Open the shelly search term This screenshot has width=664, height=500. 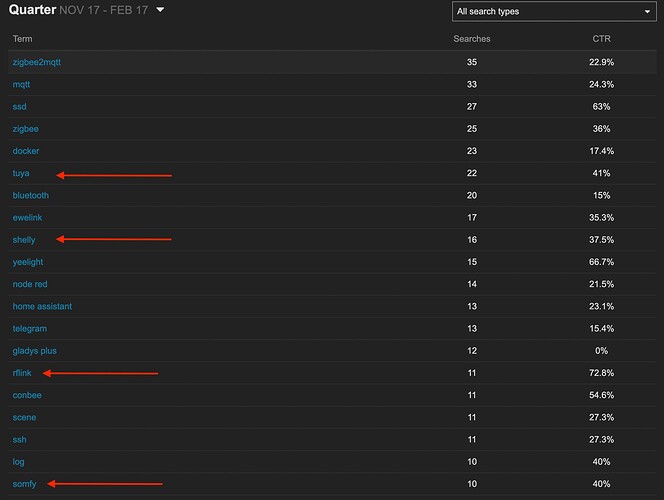[x=24, y=240]
